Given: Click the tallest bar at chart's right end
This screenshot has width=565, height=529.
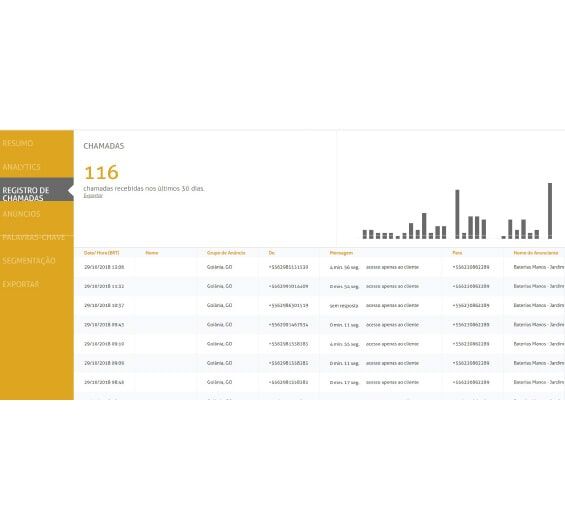Looking at the screenshot, I should point(550,211).
